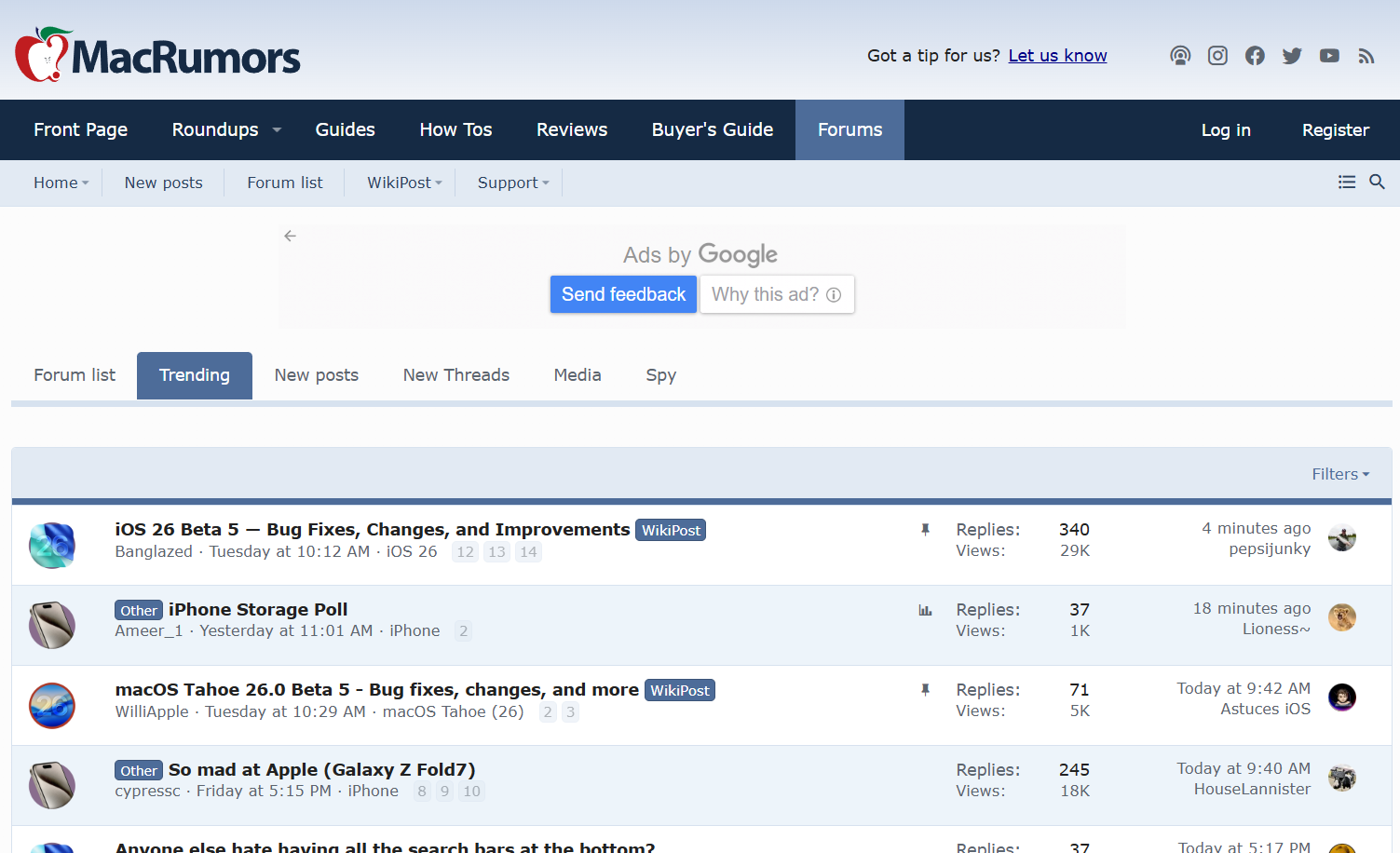Open Banglazed's avatar on iOS 26 thread
Viewport: 1400px width, 853px height.
[52, 545]
